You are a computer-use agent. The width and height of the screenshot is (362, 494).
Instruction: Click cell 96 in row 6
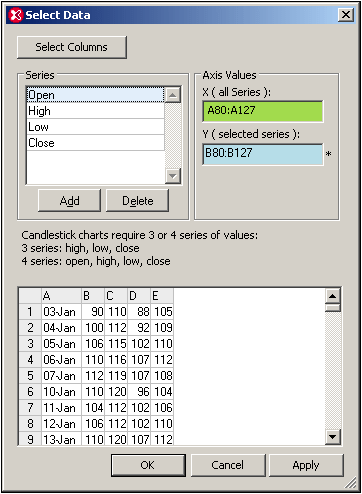(139, 392)
